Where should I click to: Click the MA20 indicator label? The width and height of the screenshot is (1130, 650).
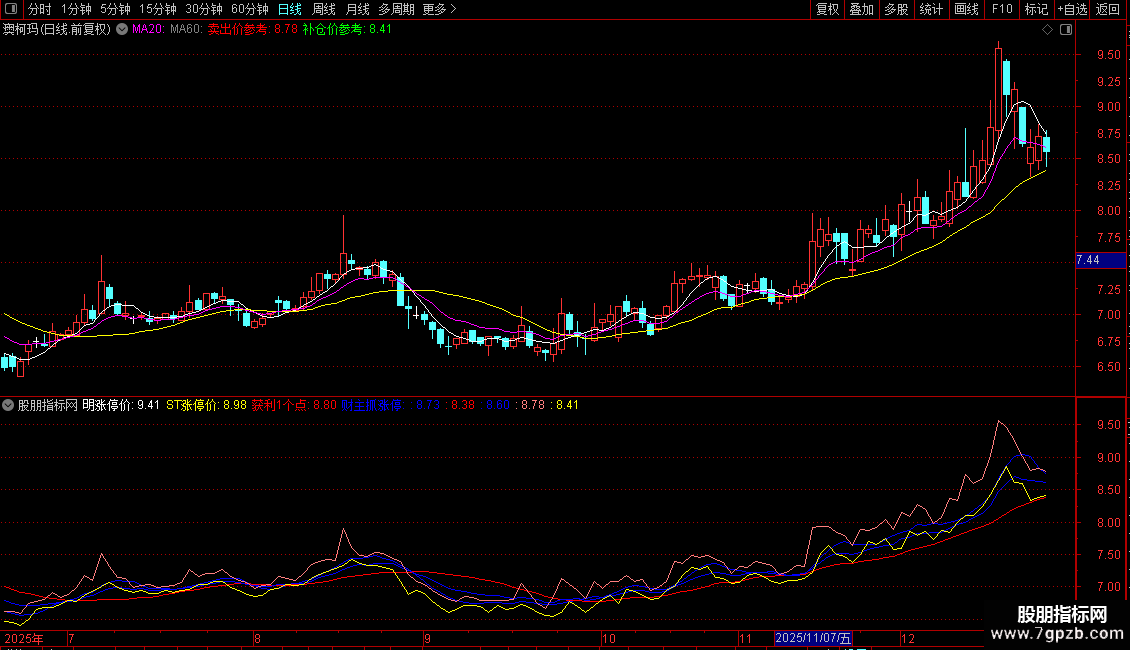coord(148,30)
